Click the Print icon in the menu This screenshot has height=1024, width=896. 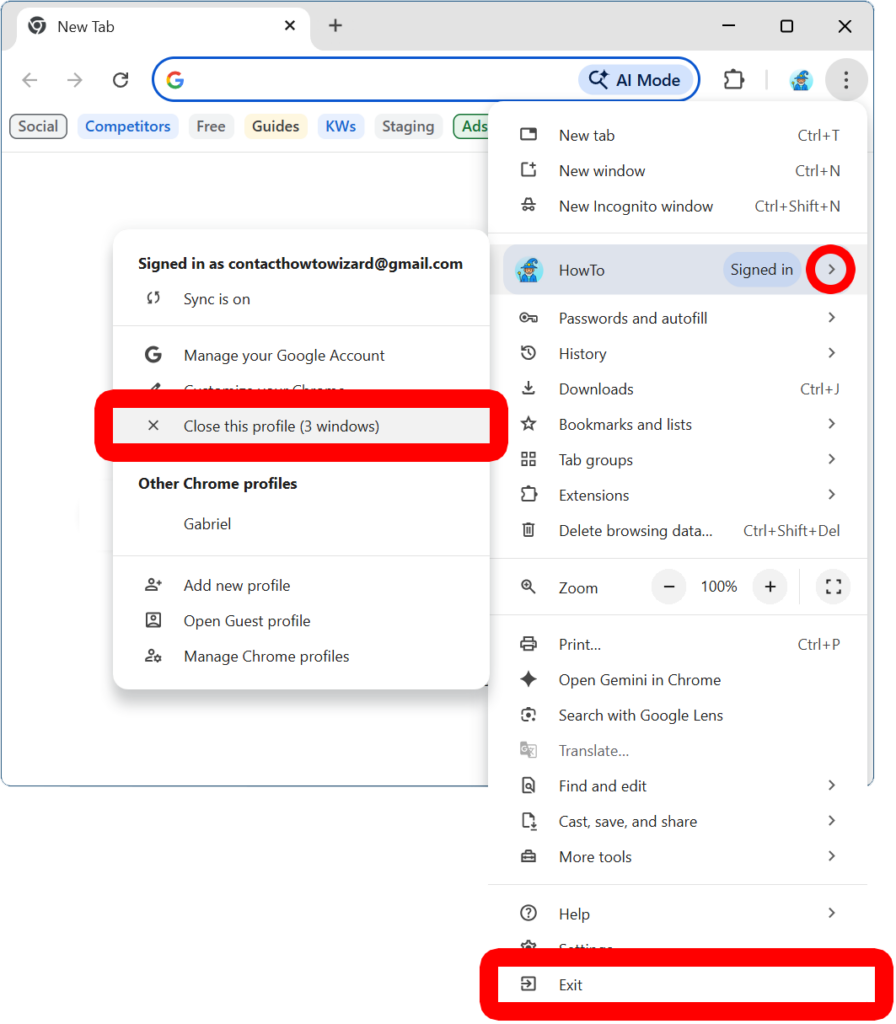529,644
